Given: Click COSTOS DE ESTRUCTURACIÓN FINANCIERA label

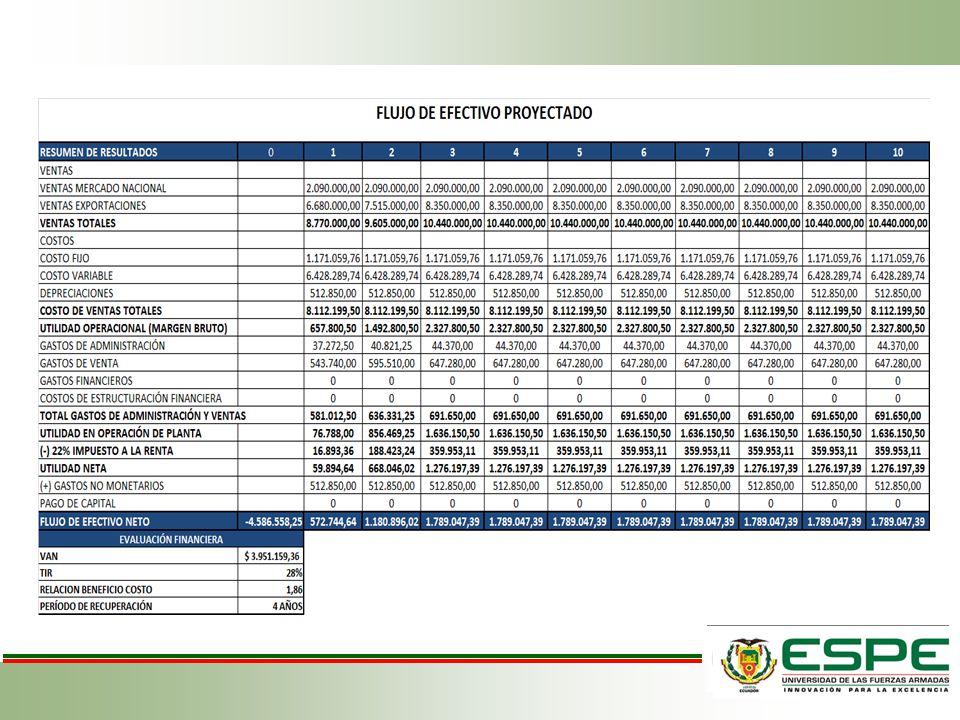Looking at the screenshot, I should (x=131, y=398).
